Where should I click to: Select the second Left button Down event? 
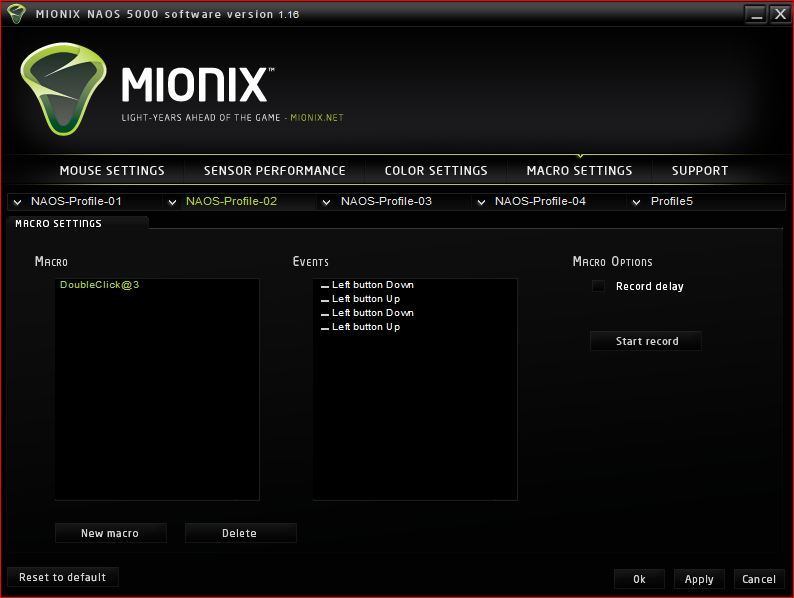[x=373, y=313]
